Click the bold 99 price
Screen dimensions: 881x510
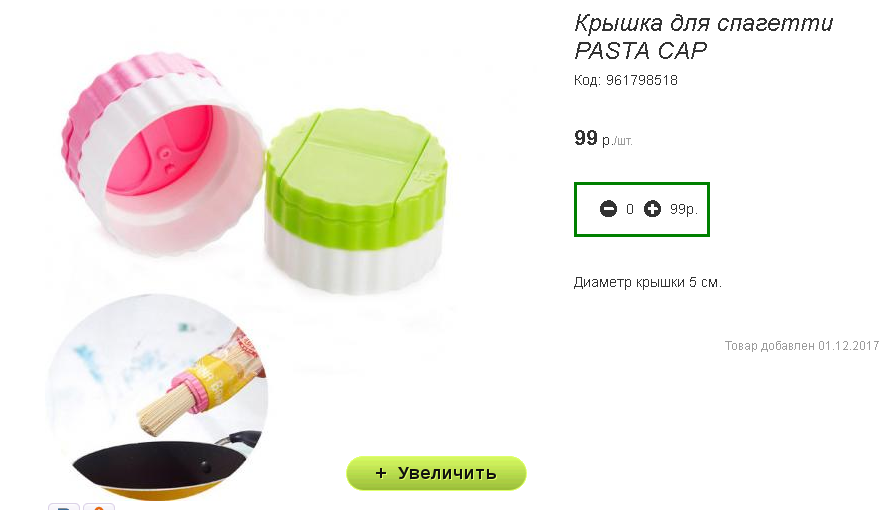pos(585,138)
